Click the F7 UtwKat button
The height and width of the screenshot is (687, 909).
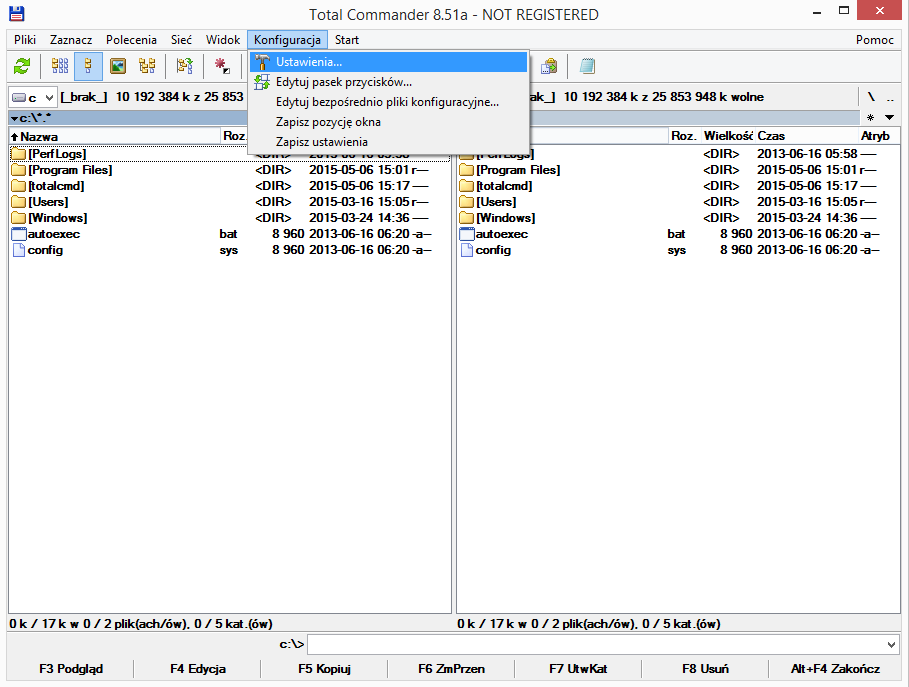coord(578,668)
